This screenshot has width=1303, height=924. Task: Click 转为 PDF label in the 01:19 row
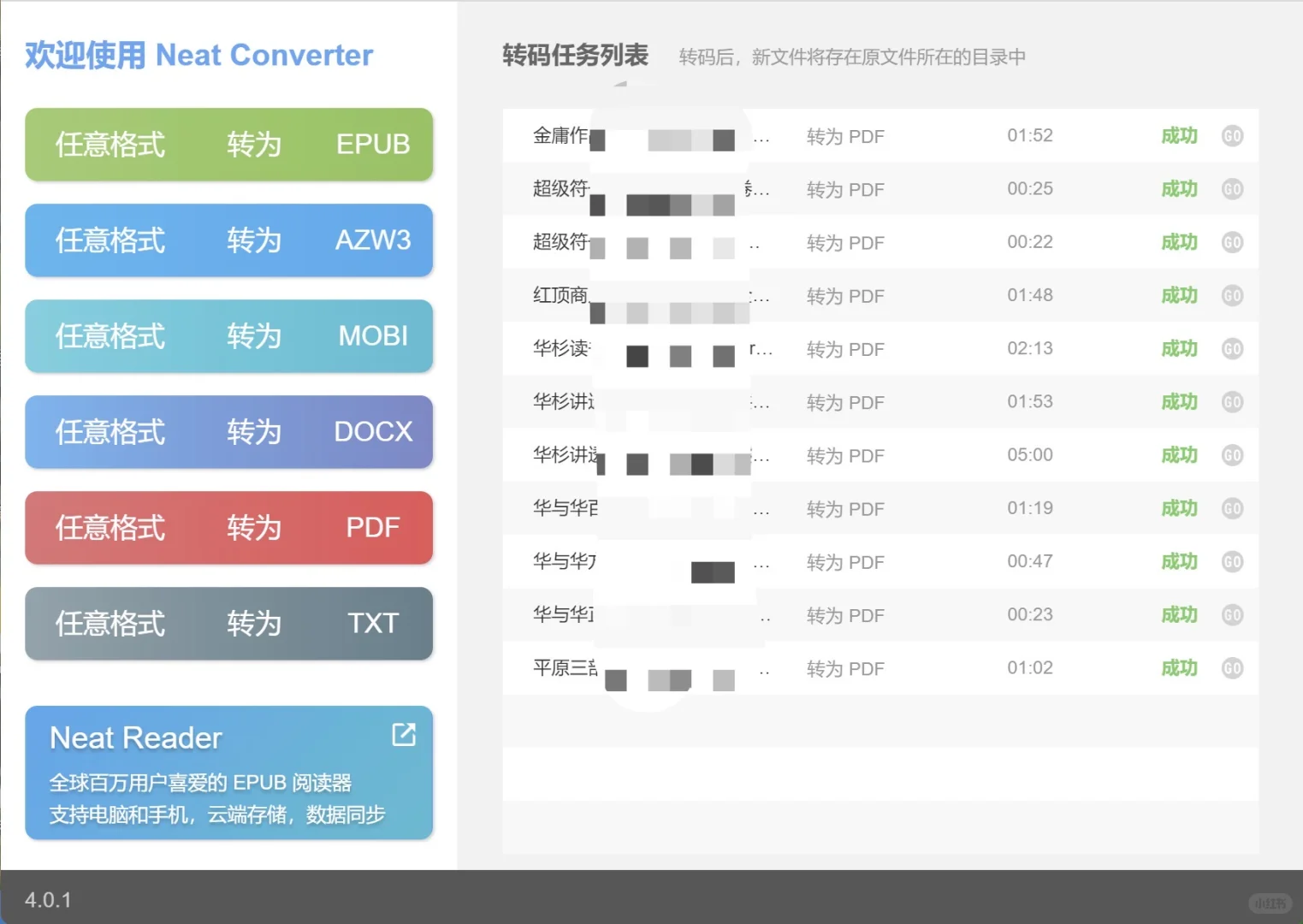point(845,509)
